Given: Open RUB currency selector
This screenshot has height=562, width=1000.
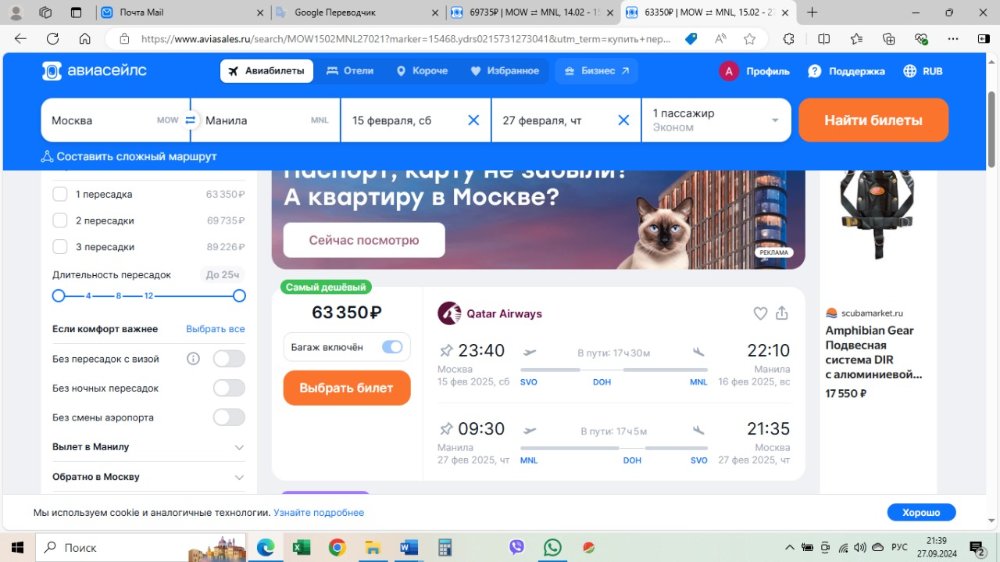Looking at the screenshot, I should [x=923, y=71].
